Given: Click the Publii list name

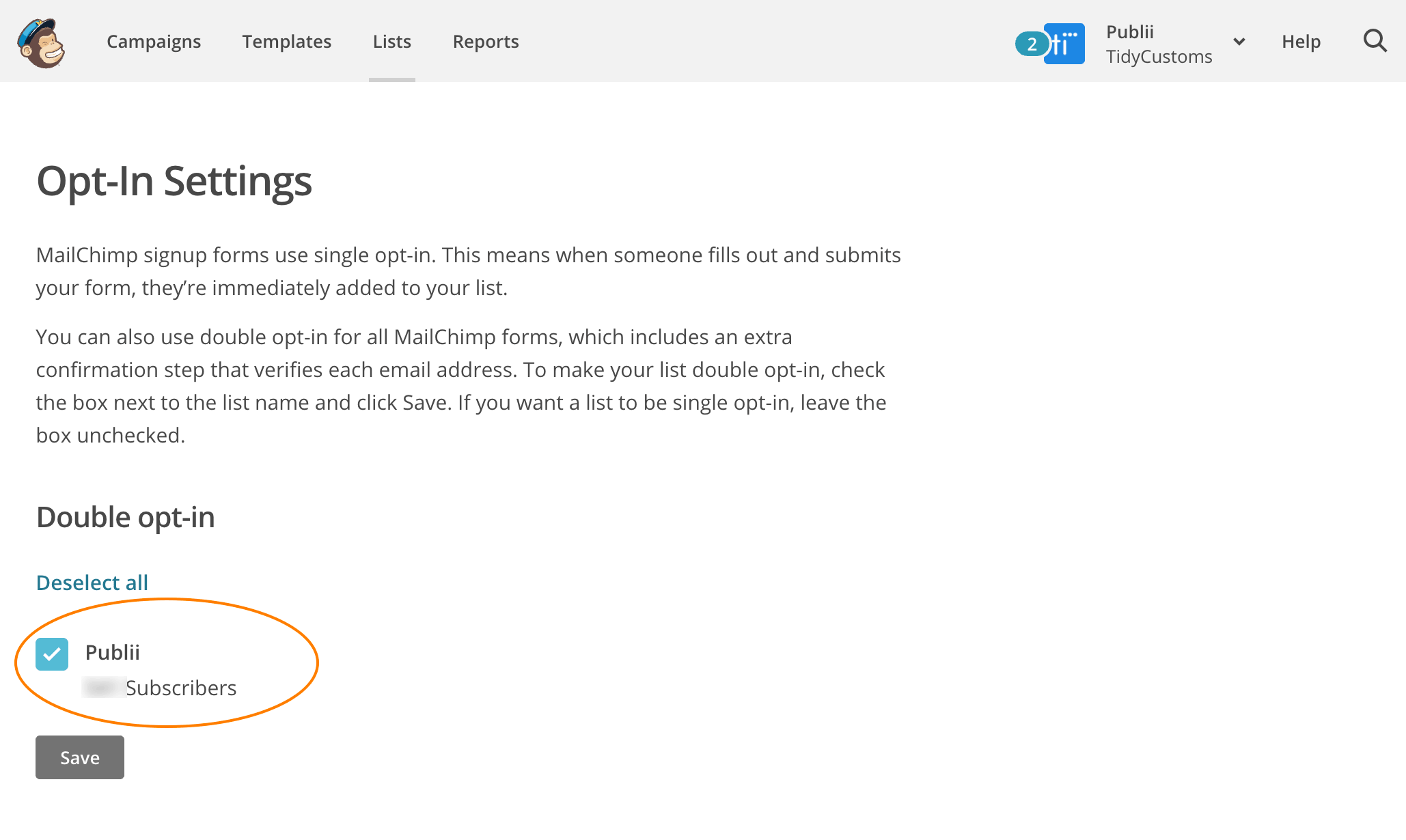Looking at the screenshot, I should [112, 652].
